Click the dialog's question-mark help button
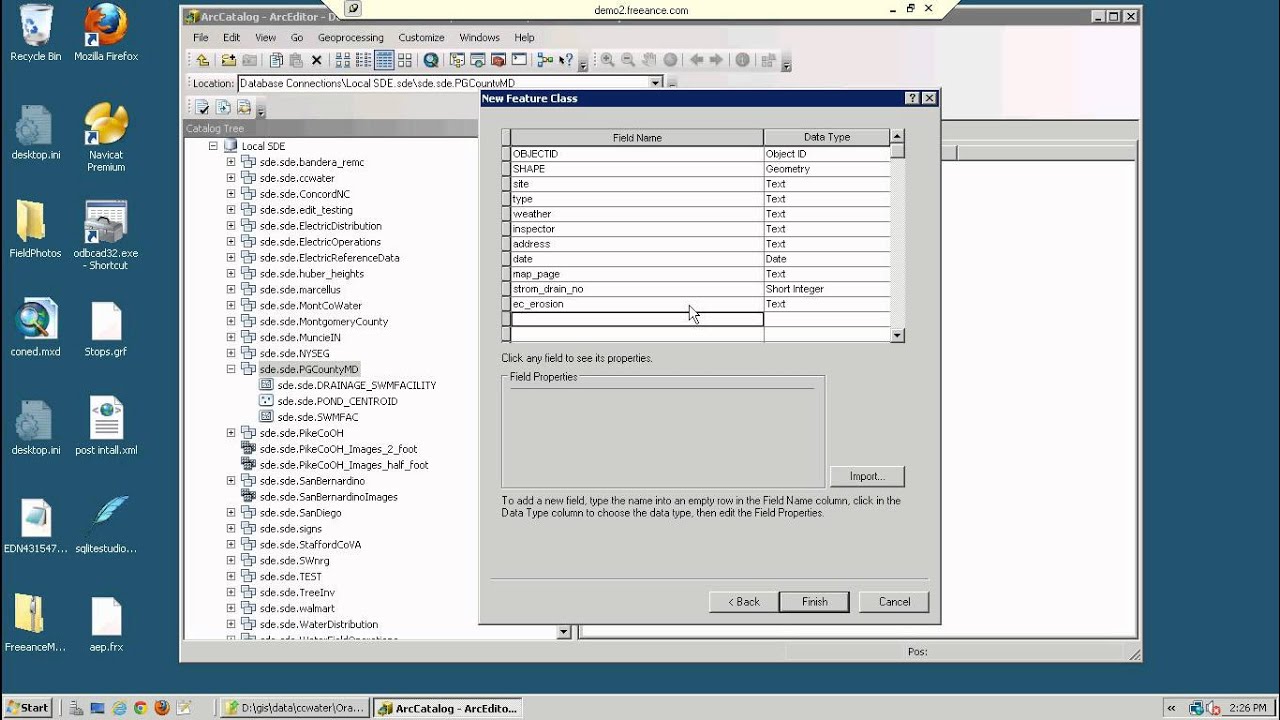The image size is (1280, 720). (912, 98)
